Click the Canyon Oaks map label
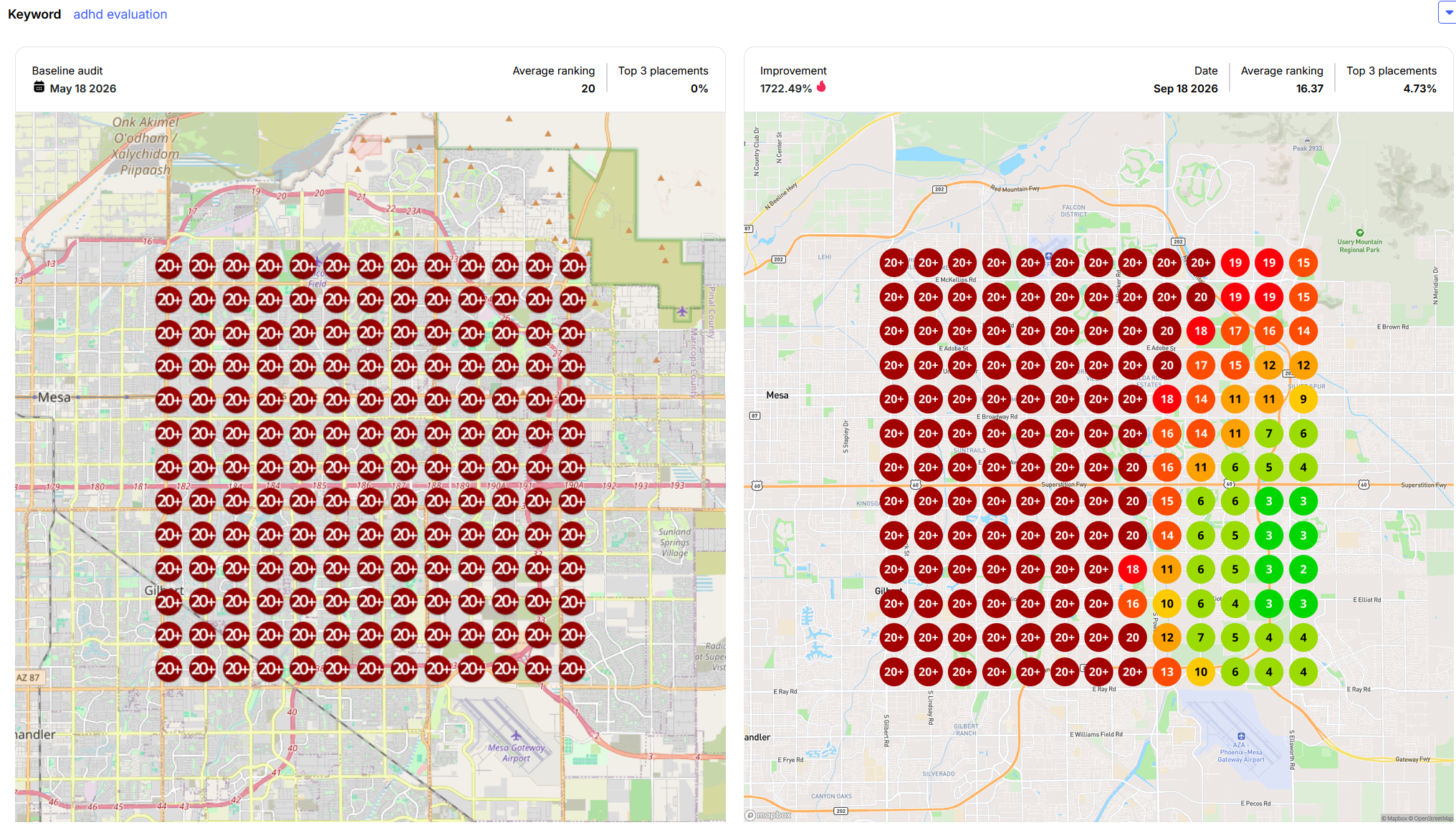The image size is (1456, 825). pos(831,796)
